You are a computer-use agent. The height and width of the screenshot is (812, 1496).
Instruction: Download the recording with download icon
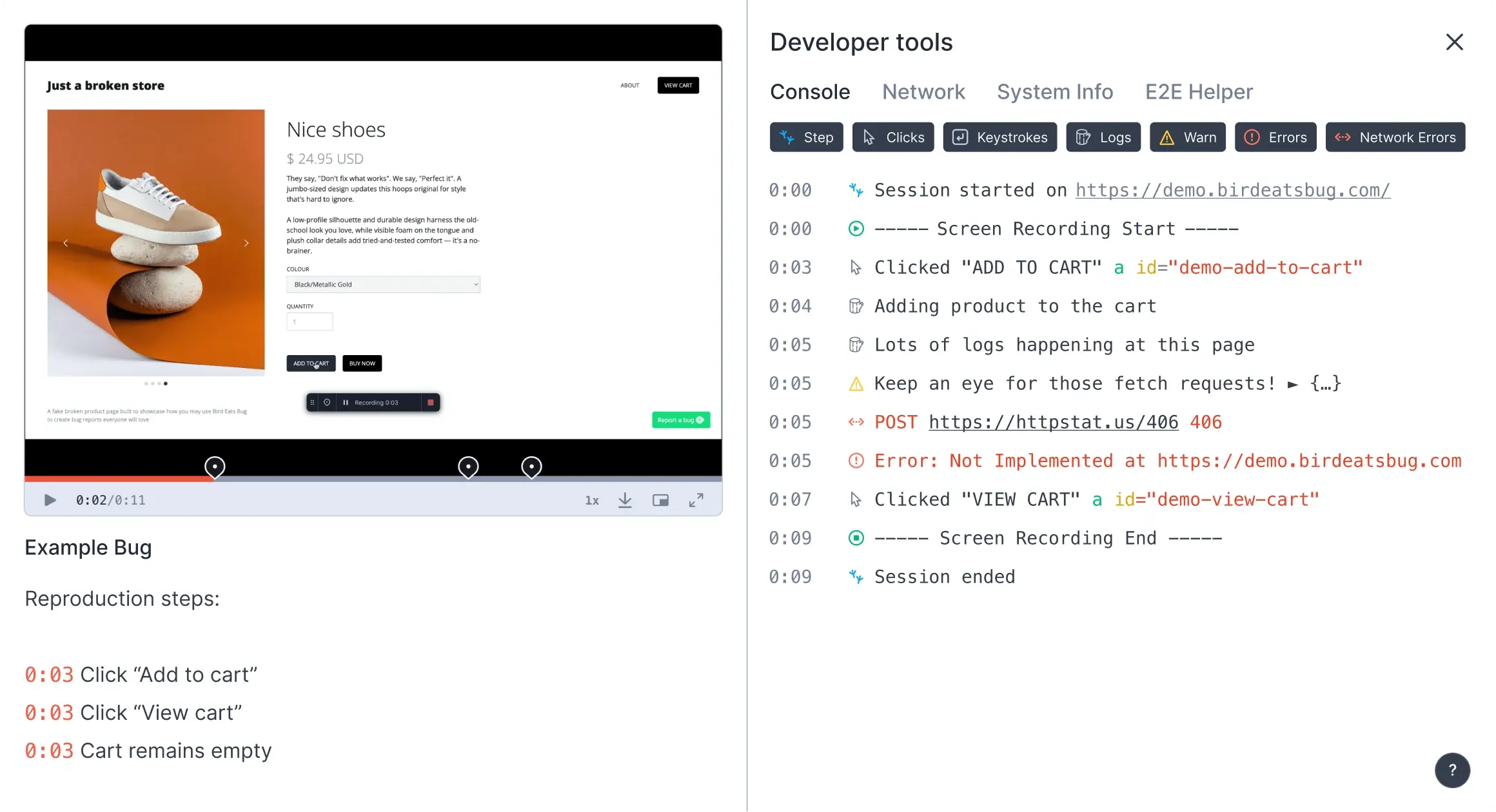click(625, 500)
